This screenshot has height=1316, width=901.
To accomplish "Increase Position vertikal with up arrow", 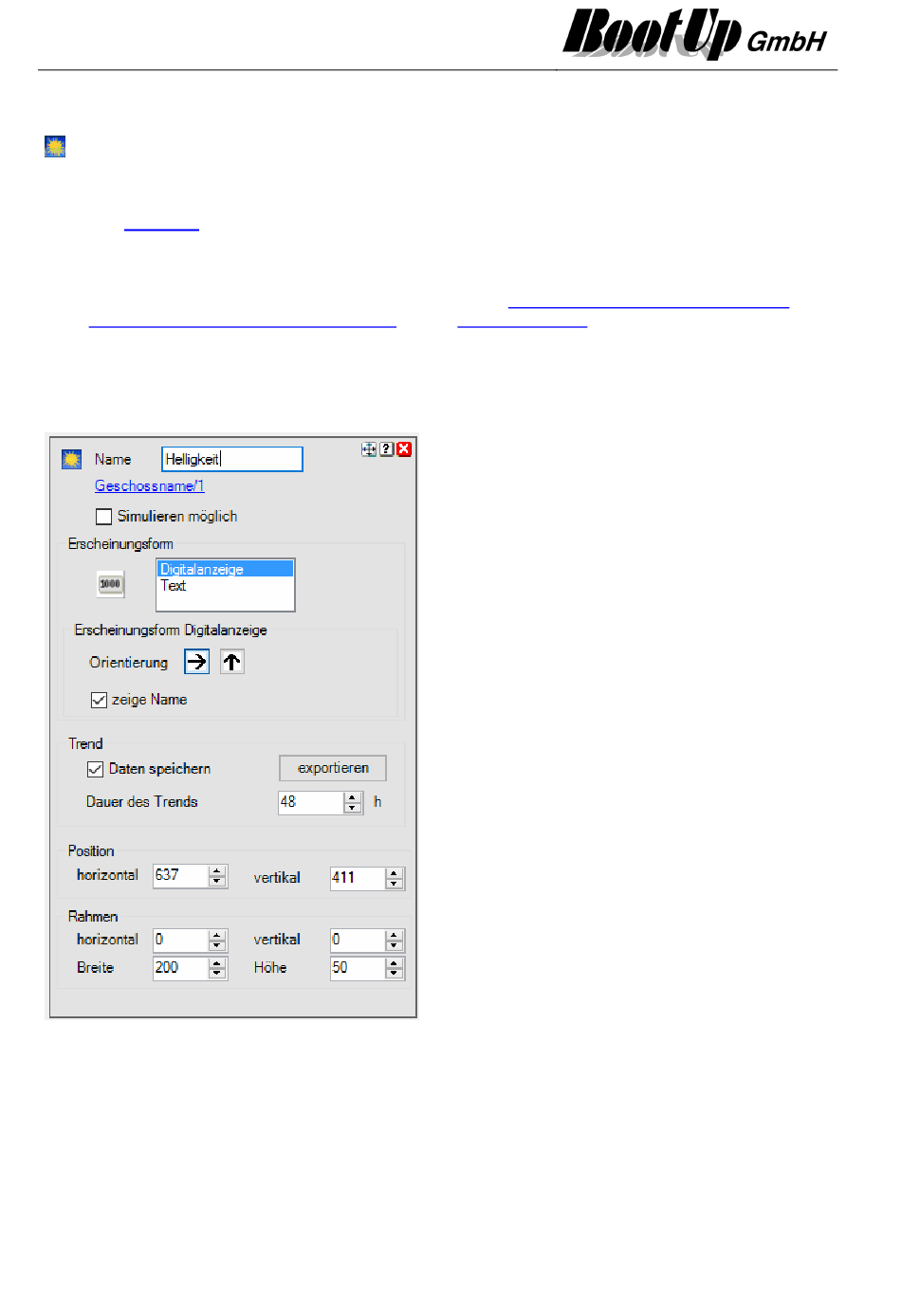I will pyautogui.click(x=395, y=873).
